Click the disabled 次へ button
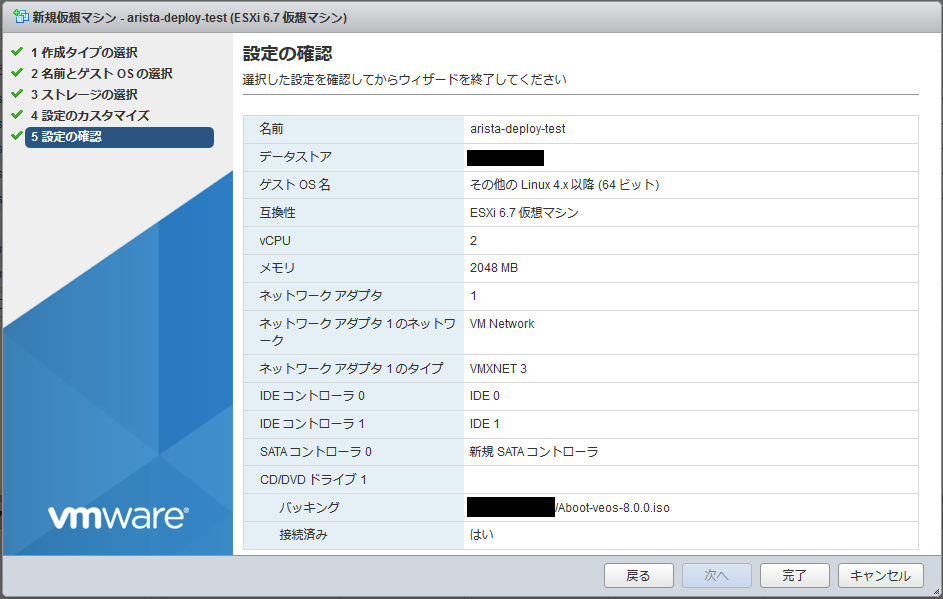This screenshot has height=599, width=943. (716, 575)
